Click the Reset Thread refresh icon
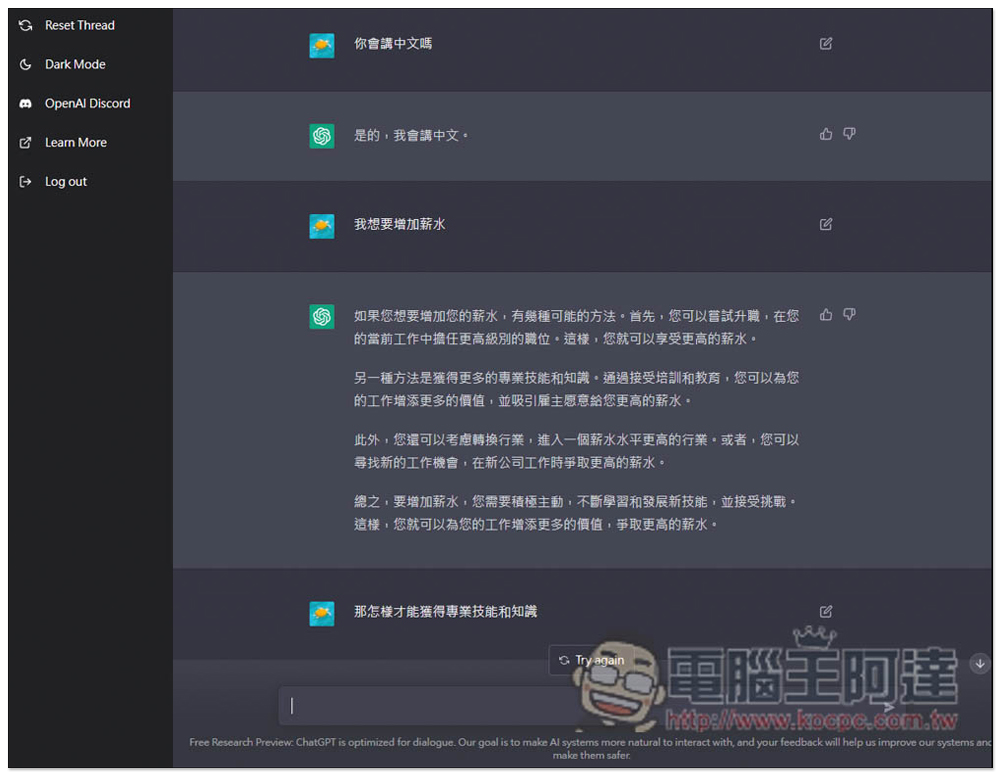1000x777 pixels. [x=26, y=26]
